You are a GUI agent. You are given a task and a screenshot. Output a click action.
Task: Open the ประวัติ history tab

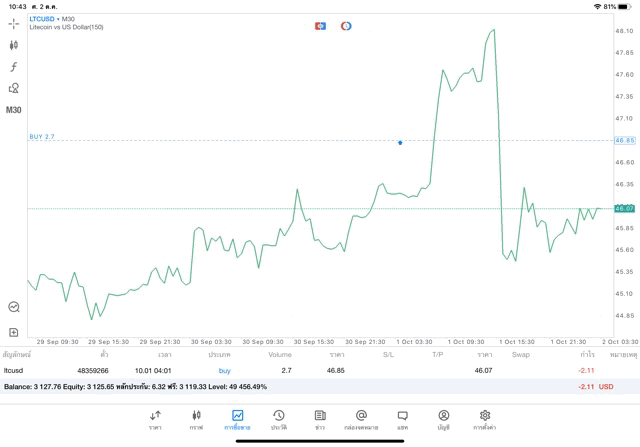[x=278, y=419]
